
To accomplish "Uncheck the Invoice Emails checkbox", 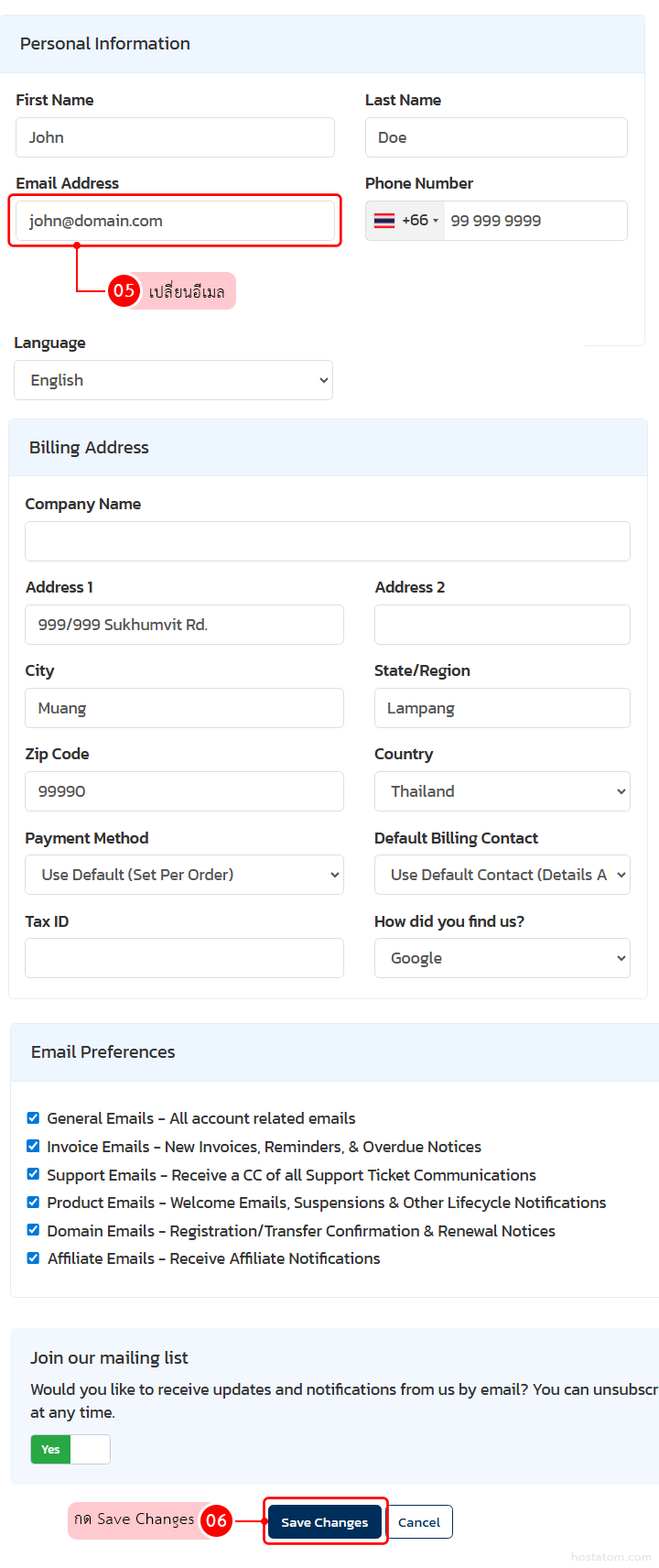I will [33, 1146].
